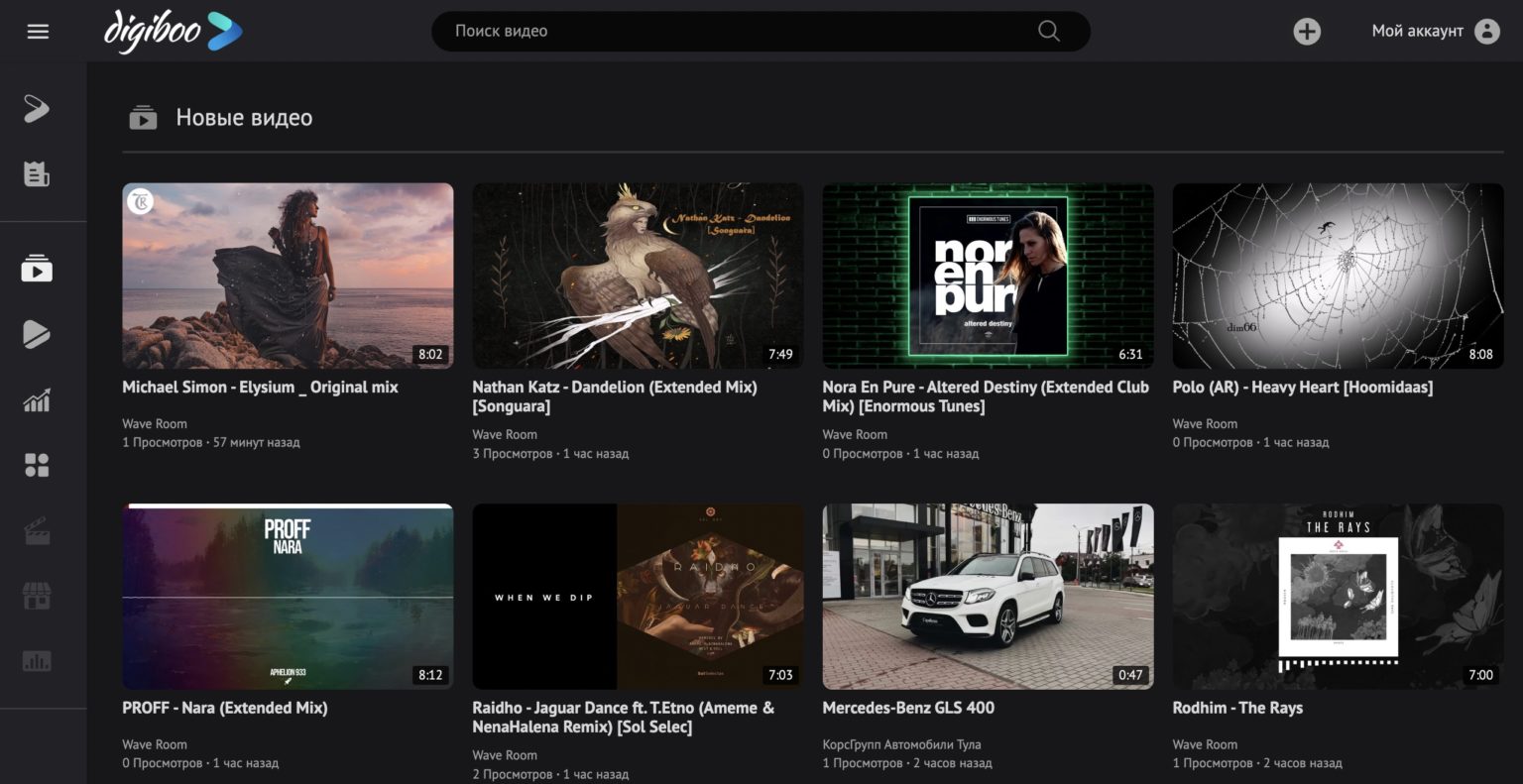
Task: Open Wave Room channel under PROFF - Nara
Action: coord(155,744)
